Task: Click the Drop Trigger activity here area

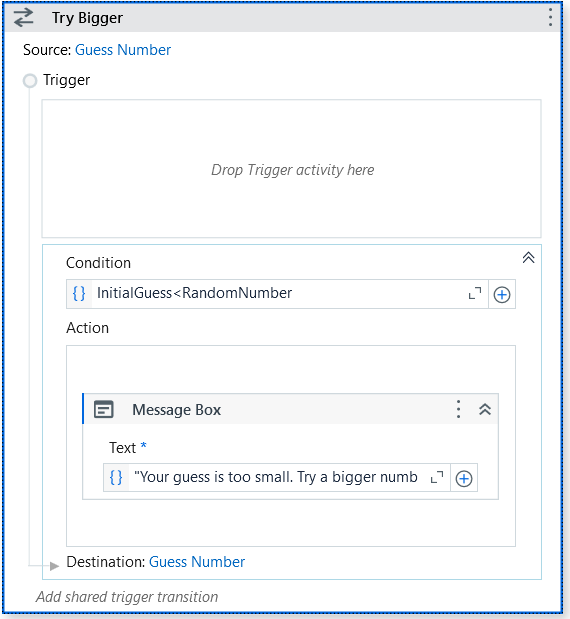Action: coord(292,169)
